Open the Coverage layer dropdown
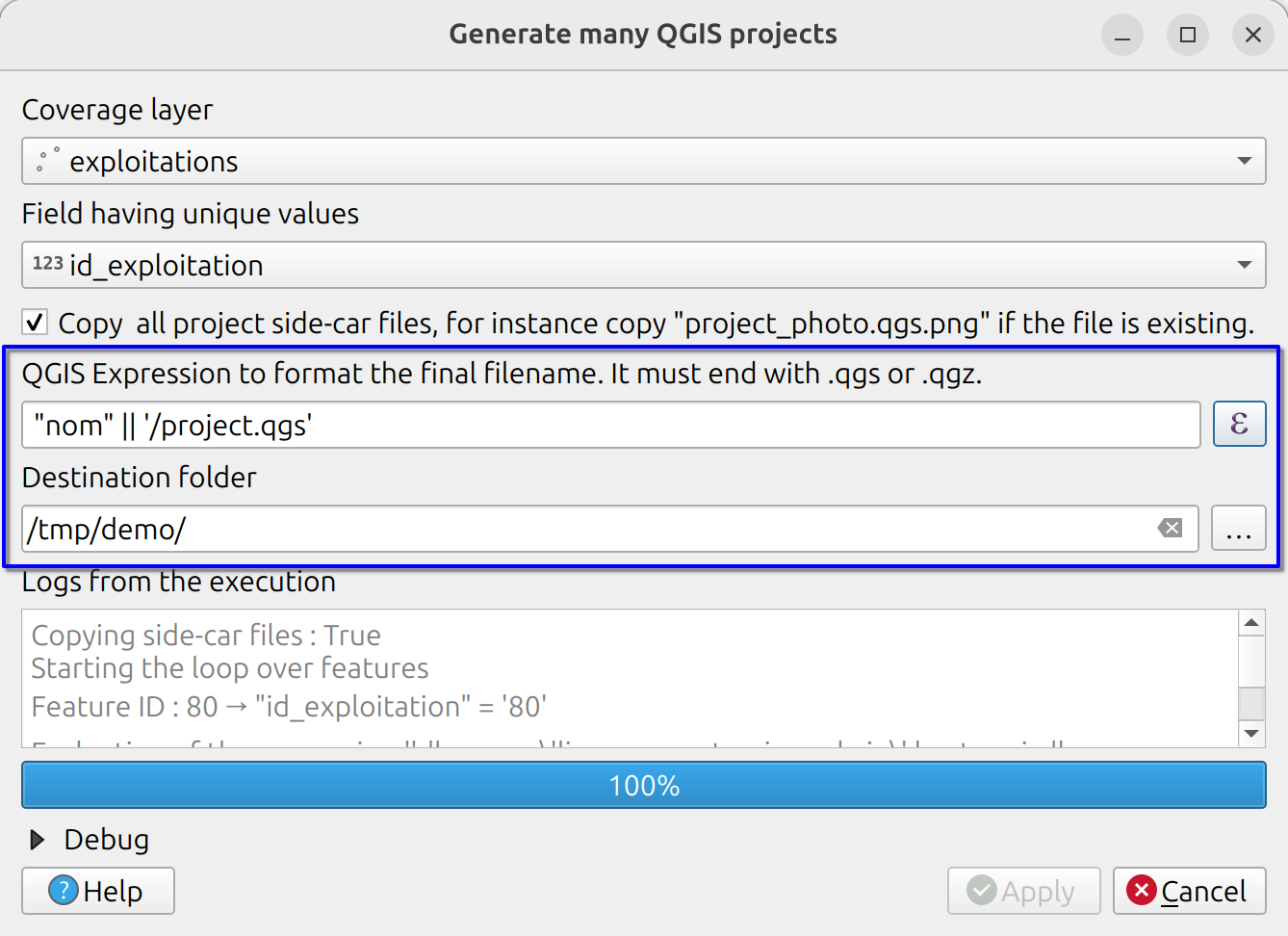The image size is (1288, 936). tap(644, 161)
